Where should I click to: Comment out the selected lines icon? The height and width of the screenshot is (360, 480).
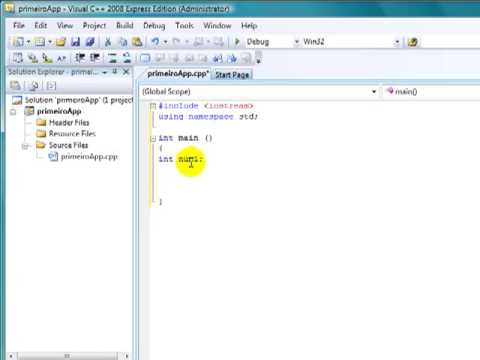click(112, 58)
